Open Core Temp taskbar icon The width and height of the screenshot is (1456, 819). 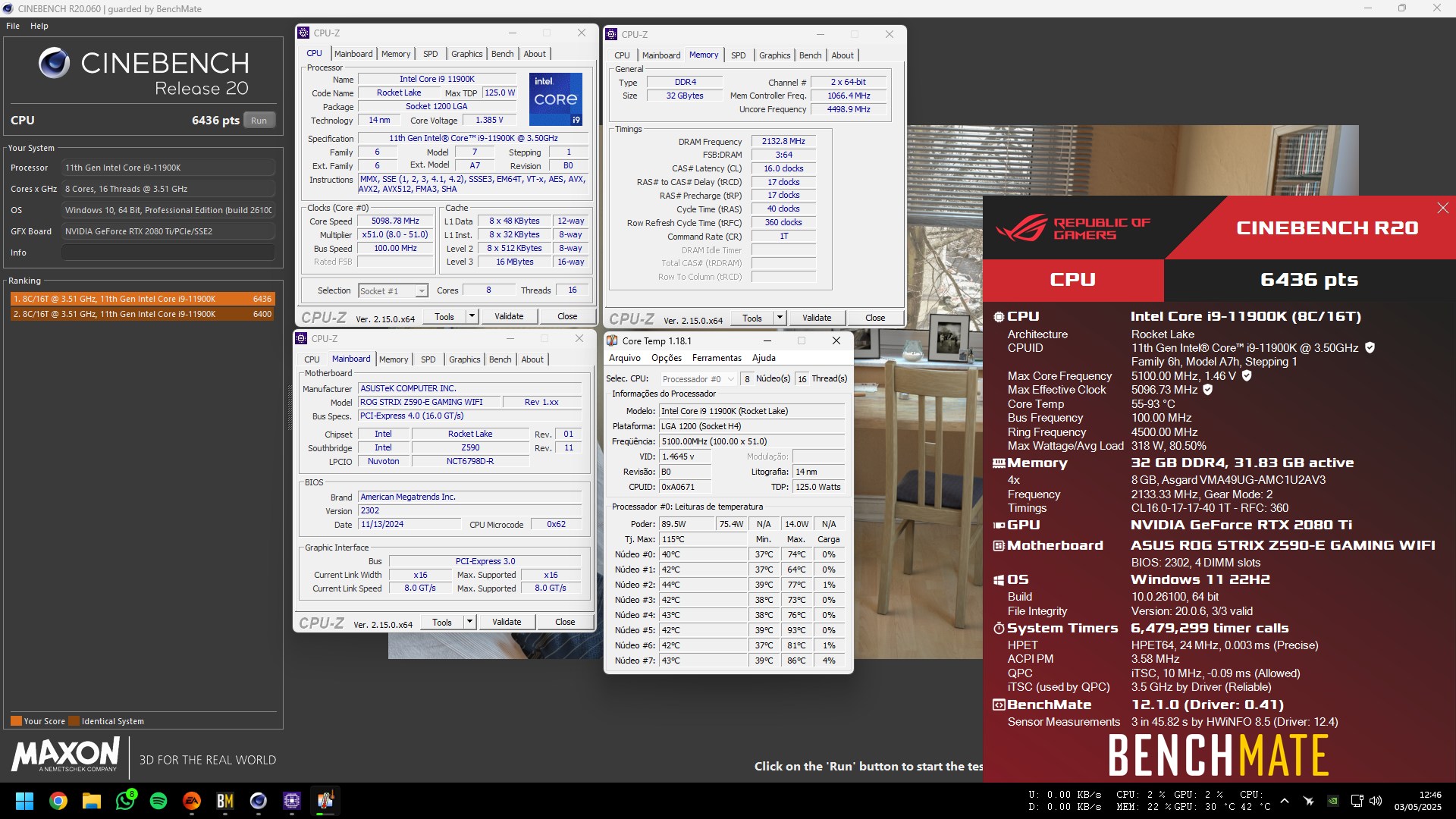point(325,801)
